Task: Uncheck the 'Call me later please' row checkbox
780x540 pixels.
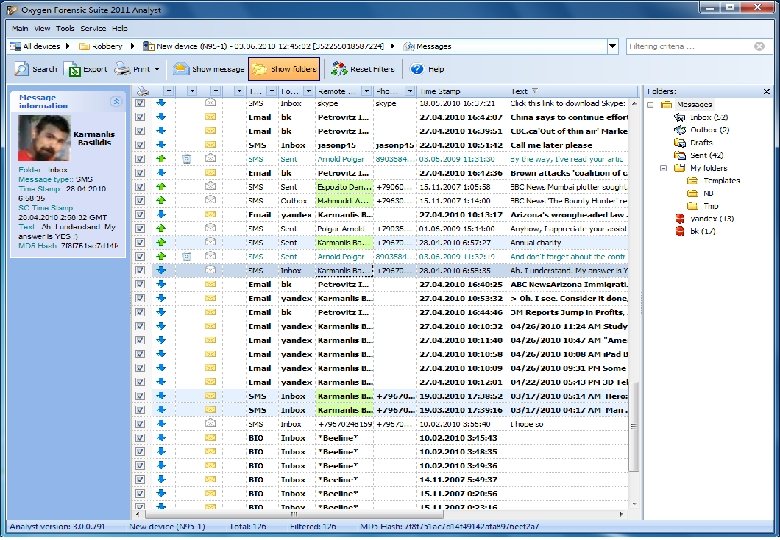Action: coord(140,145)
